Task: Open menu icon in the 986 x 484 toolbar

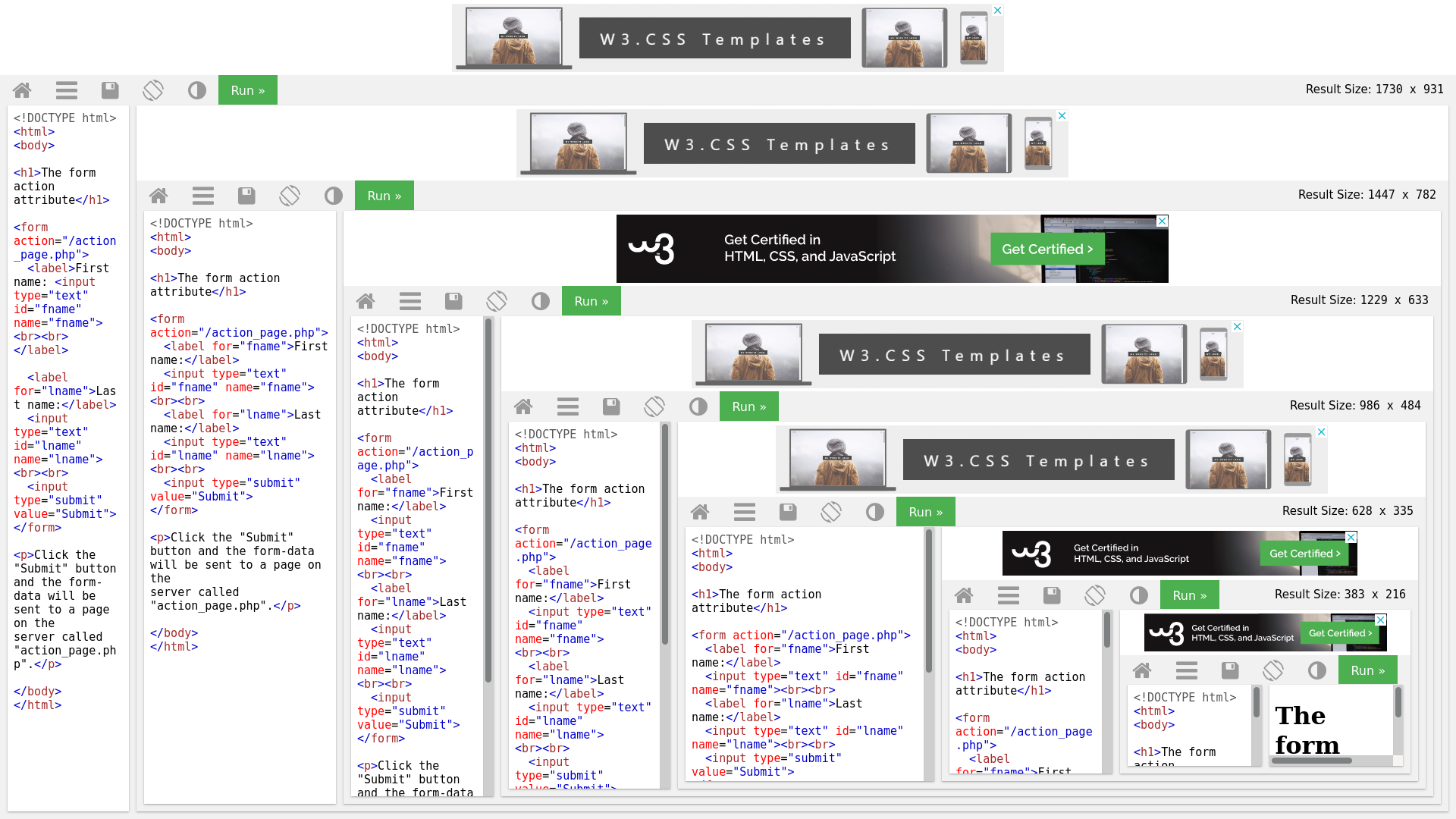Action: 568,407
